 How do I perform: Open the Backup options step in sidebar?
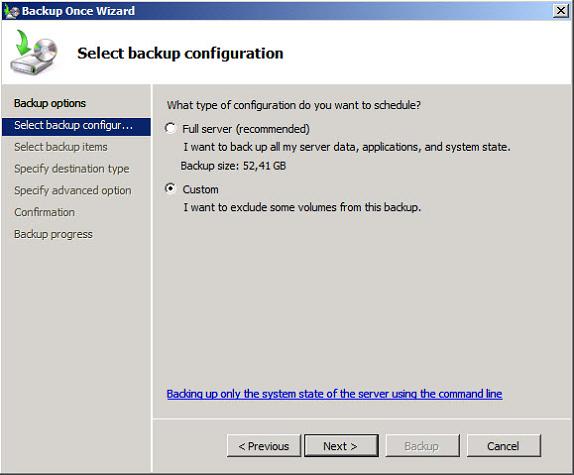(x=50, y=103)
